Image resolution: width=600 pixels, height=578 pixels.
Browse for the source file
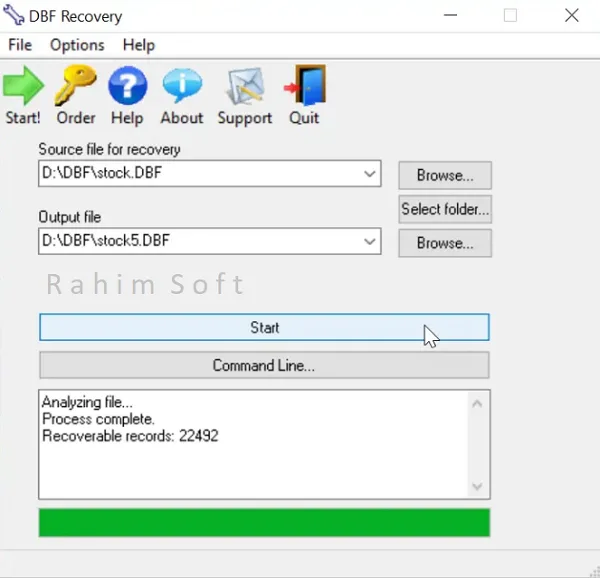(445, 175)
